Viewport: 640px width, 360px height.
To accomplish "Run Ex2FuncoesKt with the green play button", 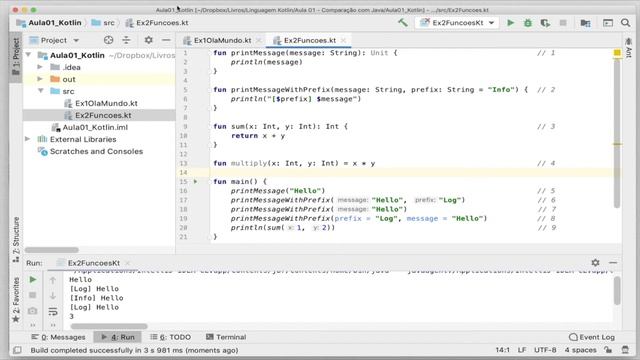I will coord(510,23).
